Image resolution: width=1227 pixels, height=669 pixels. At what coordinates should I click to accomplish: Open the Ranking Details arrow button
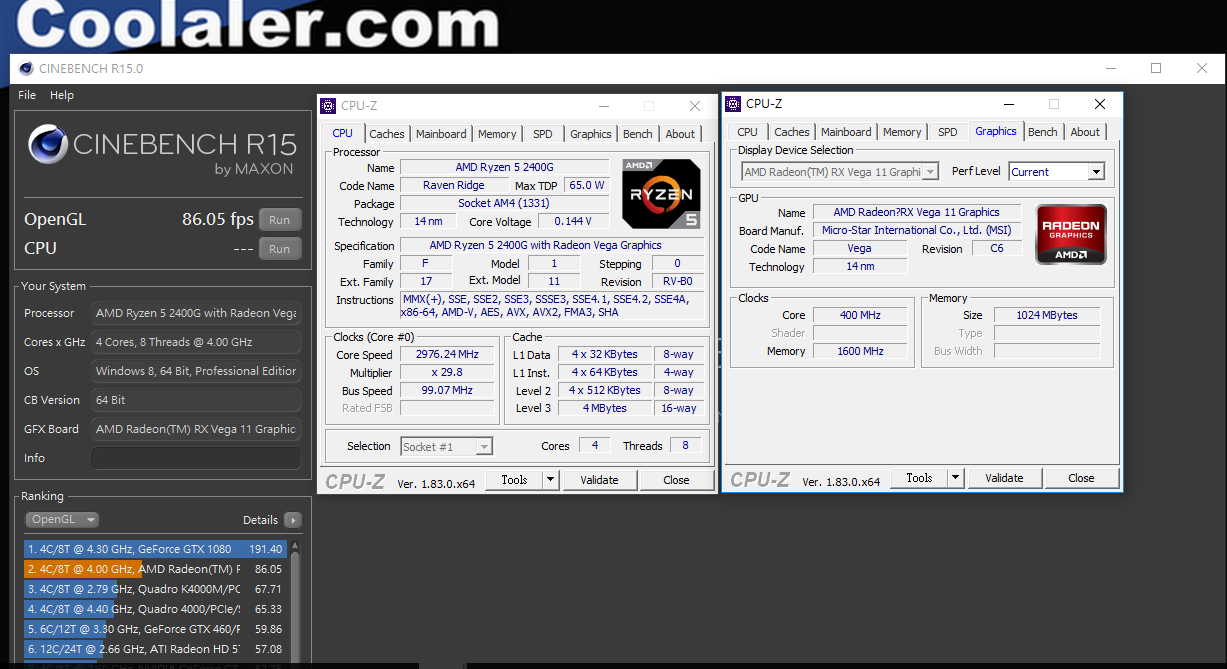point(292,520)
